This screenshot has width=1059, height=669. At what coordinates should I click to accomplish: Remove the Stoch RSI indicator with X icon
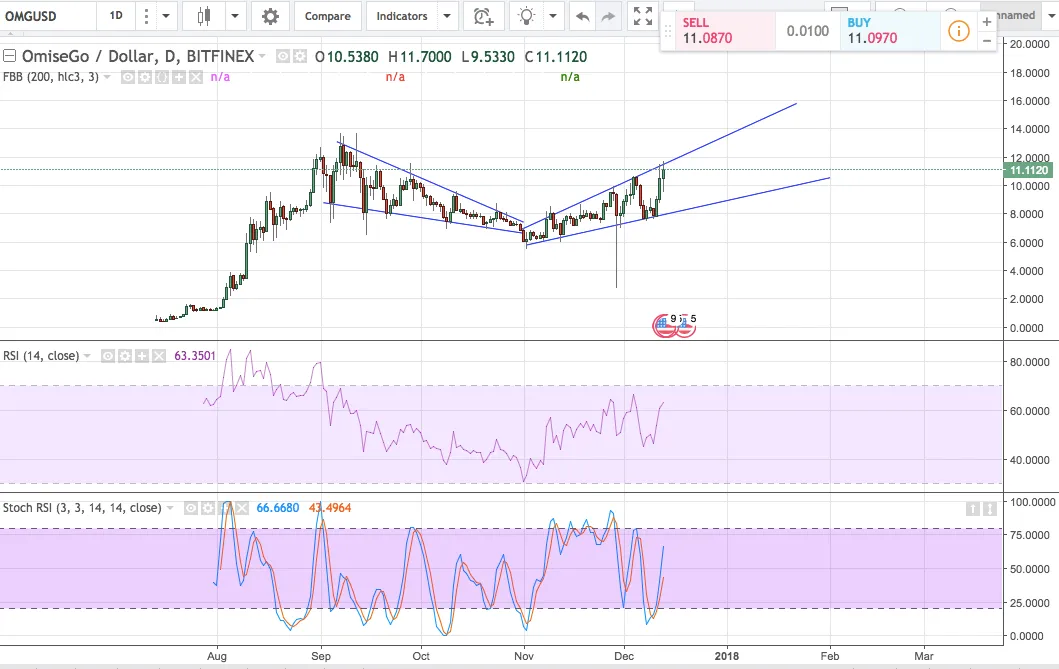pos(242,508)
